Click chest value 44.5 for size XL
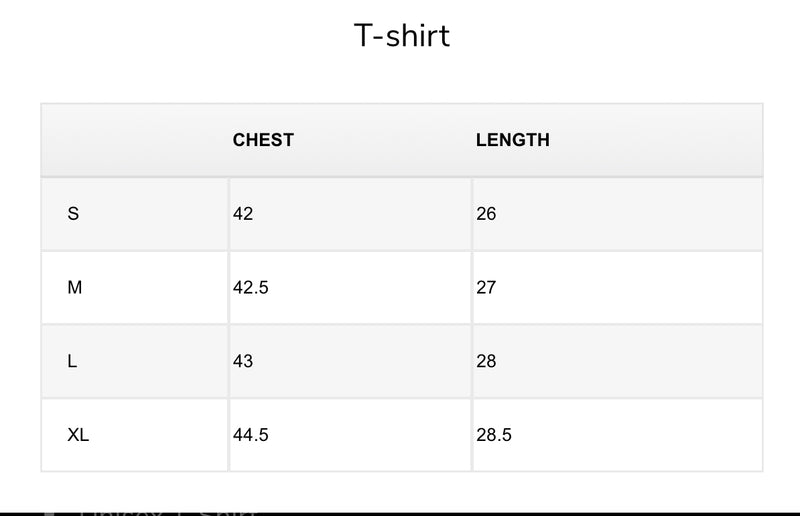Viewport: 800px width, 516px height. [250, 435]
